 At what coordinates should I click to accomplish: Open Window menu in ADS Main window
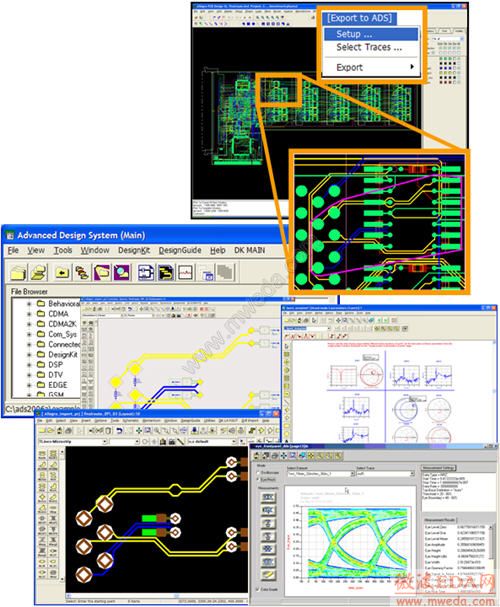pos(95,250)
